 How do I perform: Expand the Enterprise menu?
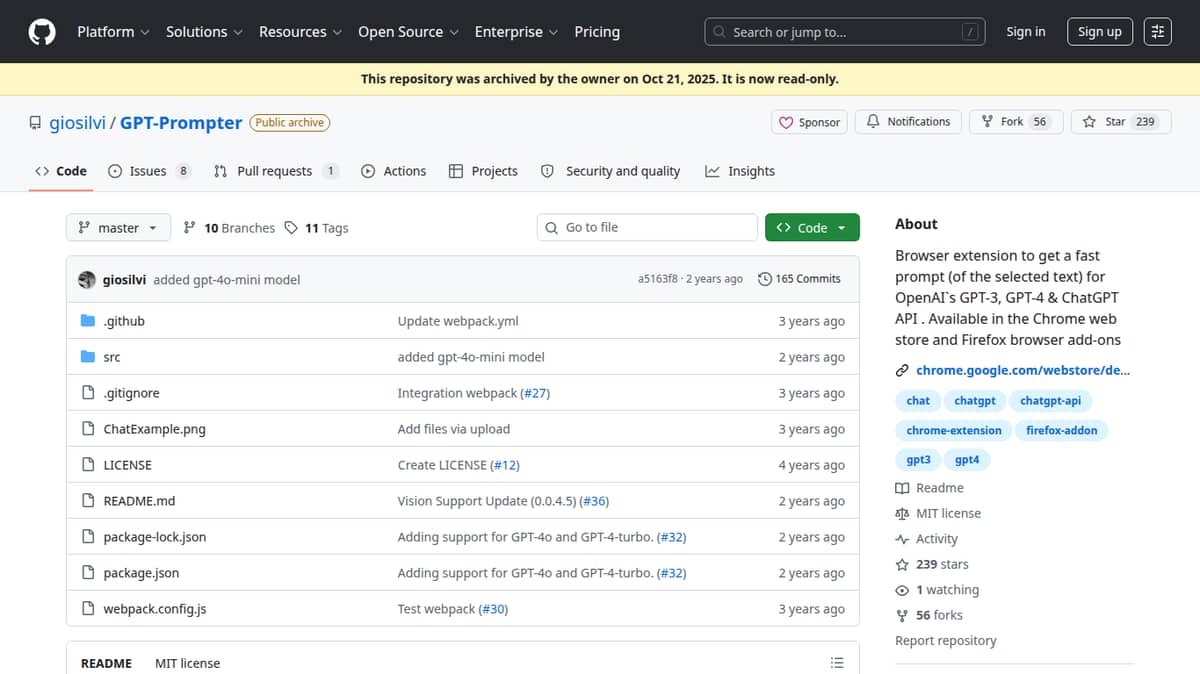tap(516, 32)
